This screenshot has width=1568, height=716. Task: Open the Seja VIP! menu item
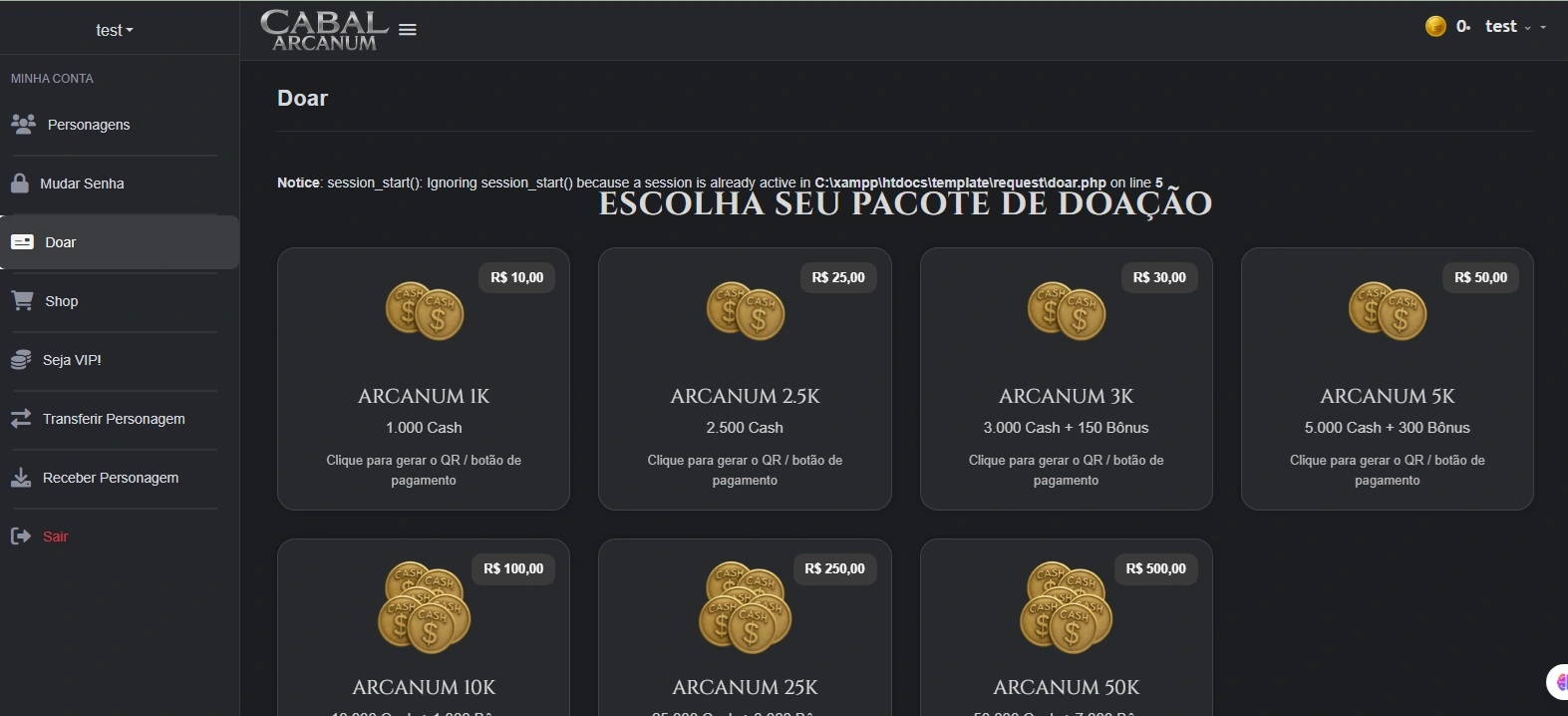pos(72,360)
